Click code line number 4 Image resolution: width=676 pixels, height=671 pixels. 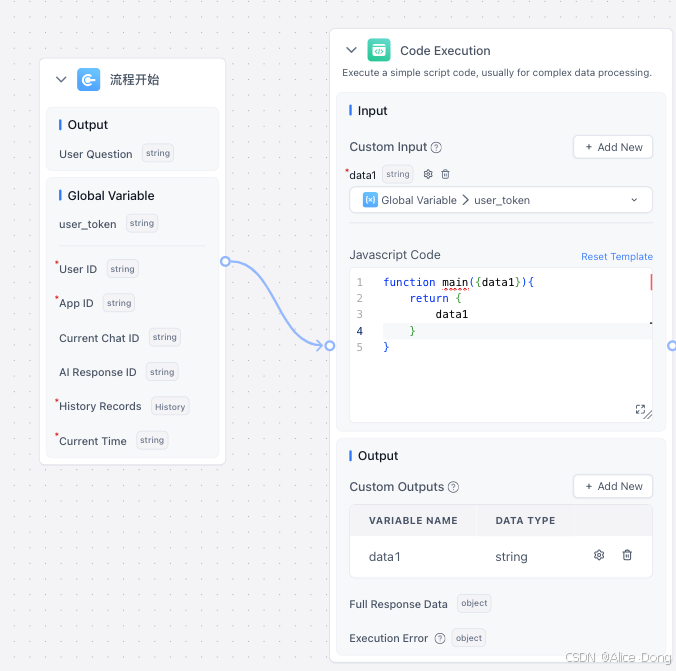(360, 331)
